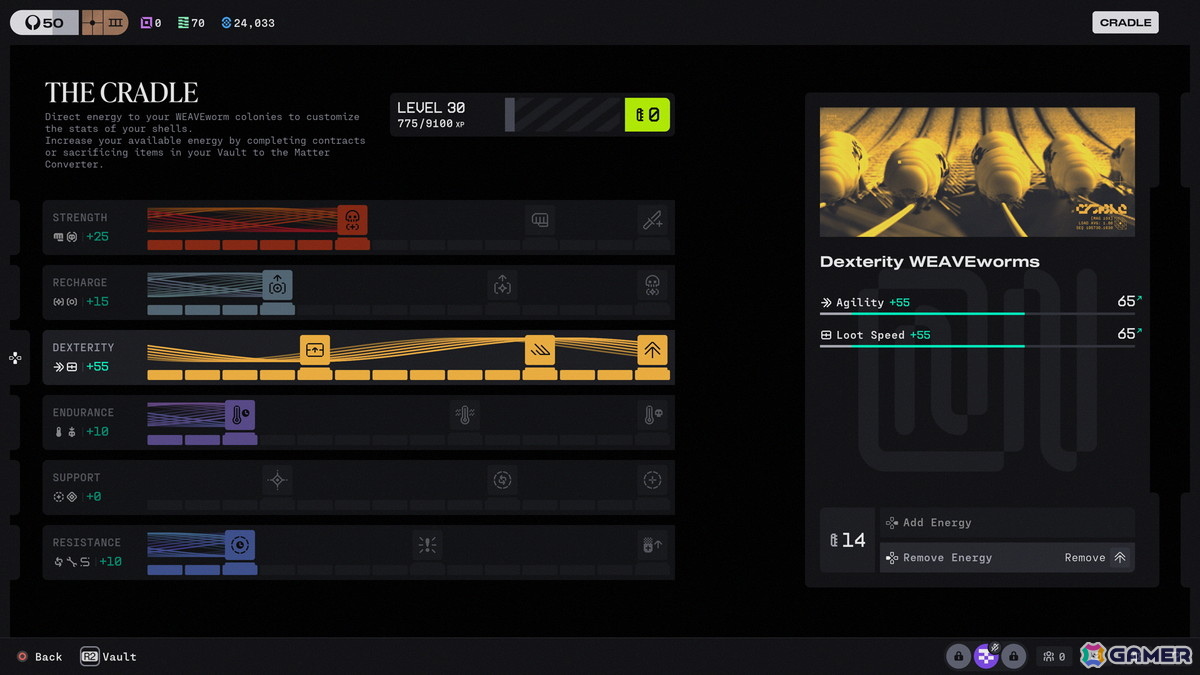The image size is (1200, 675).
Task: Select the striped middle Dexterity perk node
Action: tap(540, 350)
